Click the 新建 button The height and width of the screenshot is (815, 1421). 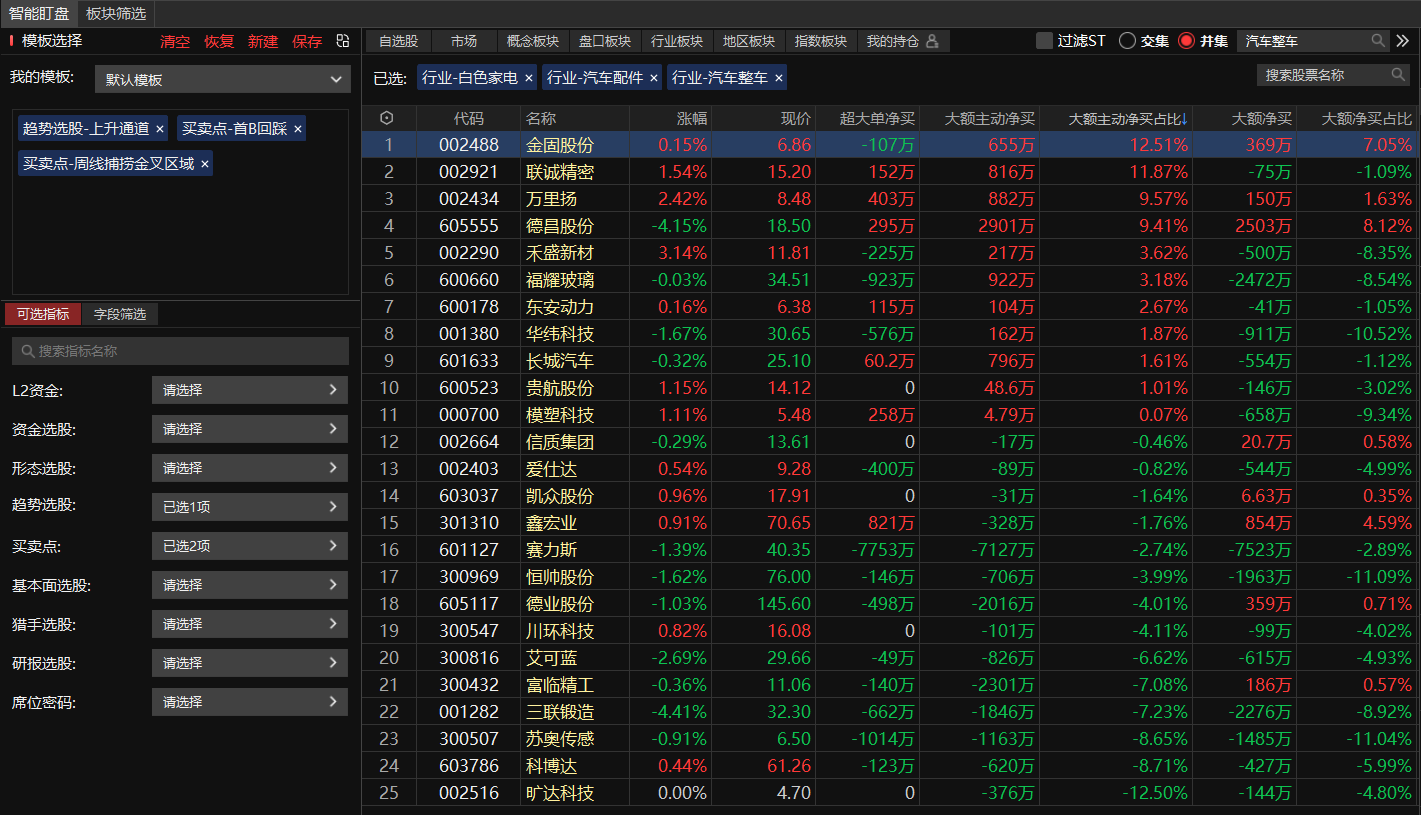[x=263, y=41]
